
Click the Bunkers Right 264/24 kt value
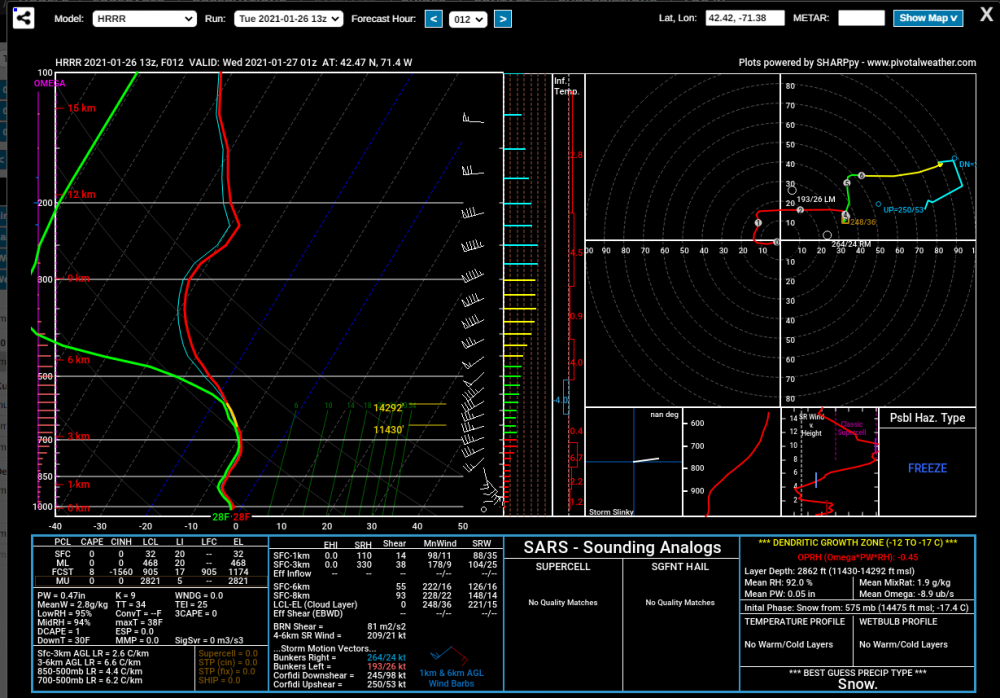click(386, 657)
